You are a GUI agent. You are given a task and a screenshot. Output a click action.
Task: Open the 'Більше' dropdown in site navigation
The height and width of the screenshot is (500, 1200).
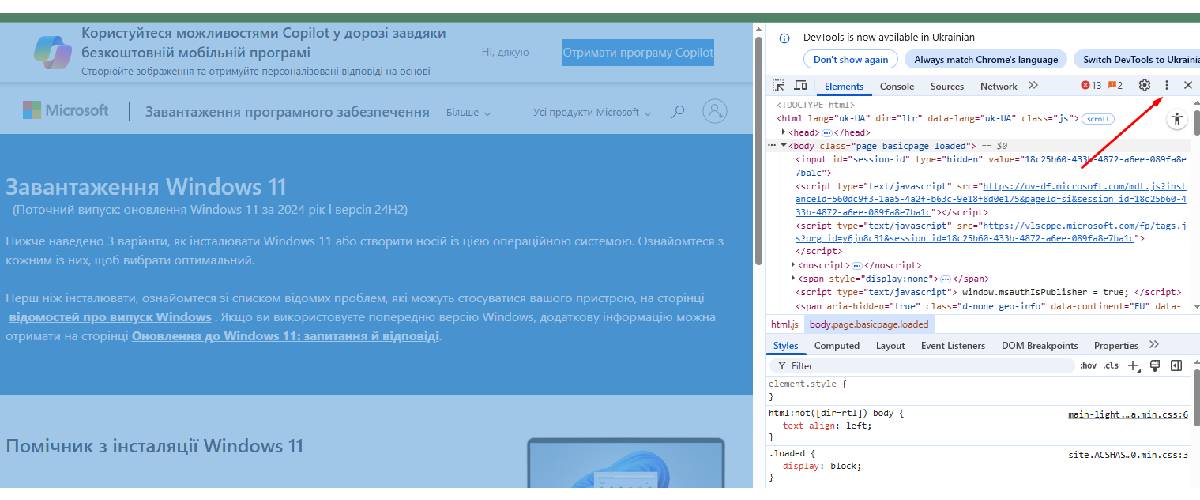[468, 113]
